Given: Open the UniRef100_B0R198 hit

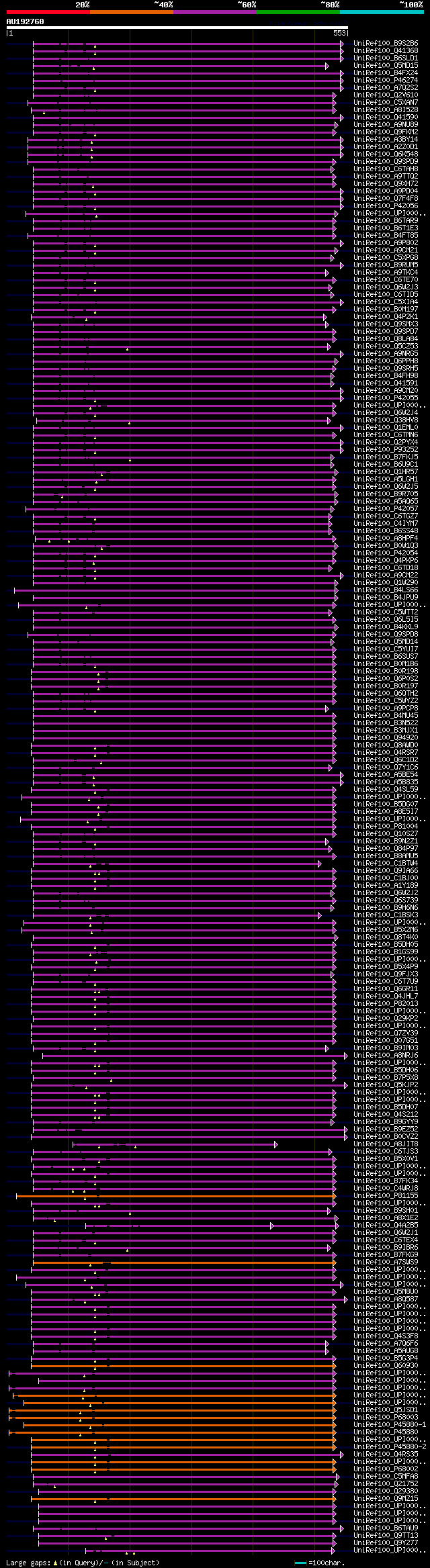Looking at the screenshot, I should pos(386,672).
